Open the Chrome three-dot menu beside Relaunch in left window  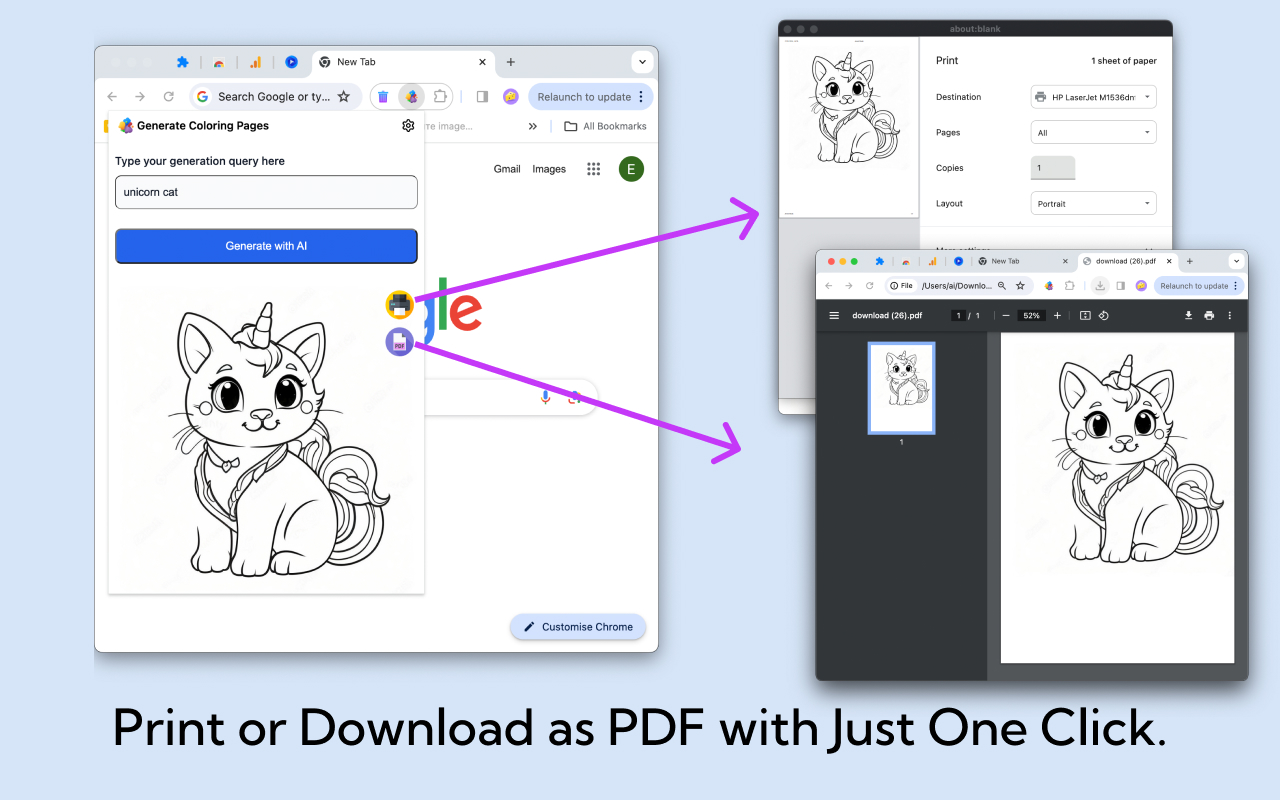[x=641, y=97]
